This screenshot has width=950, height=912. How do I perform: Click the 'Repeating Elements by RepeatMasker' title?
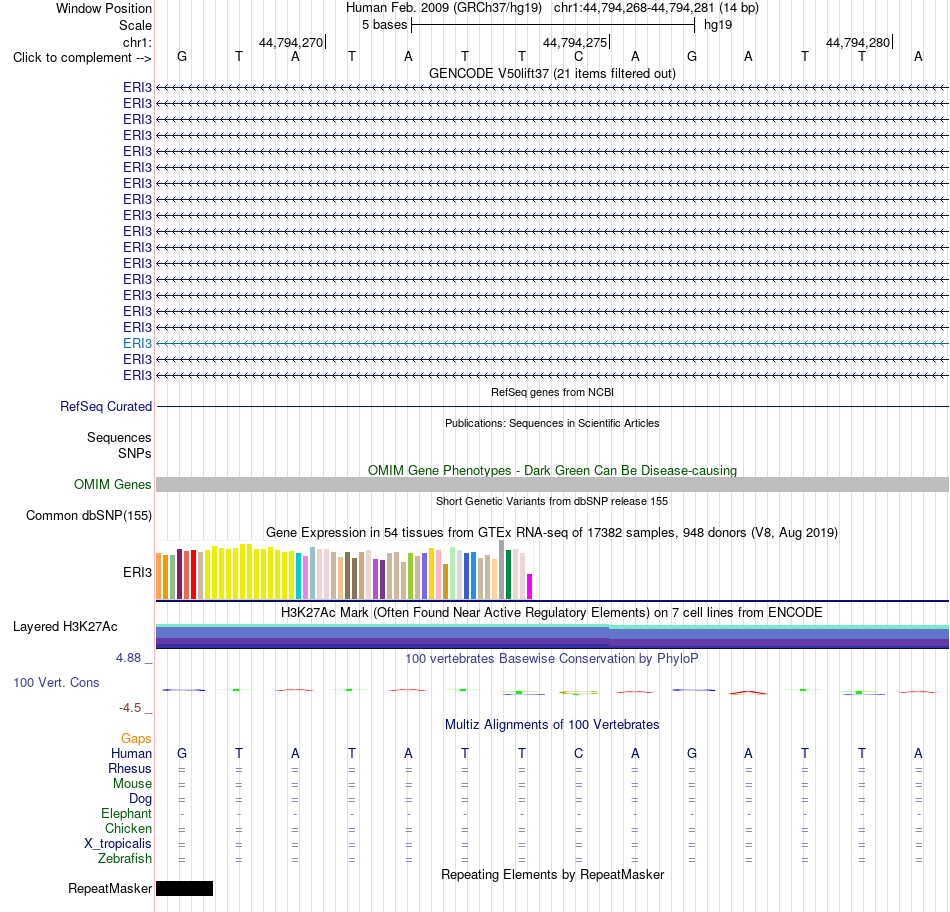click(x=552, y=874)
